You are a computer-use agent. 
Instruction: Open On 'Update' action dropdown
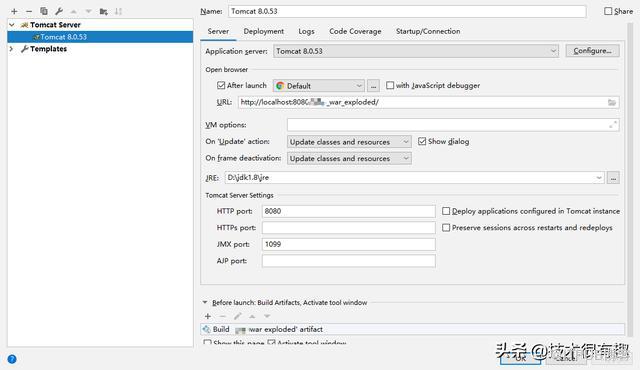point(349,142)
